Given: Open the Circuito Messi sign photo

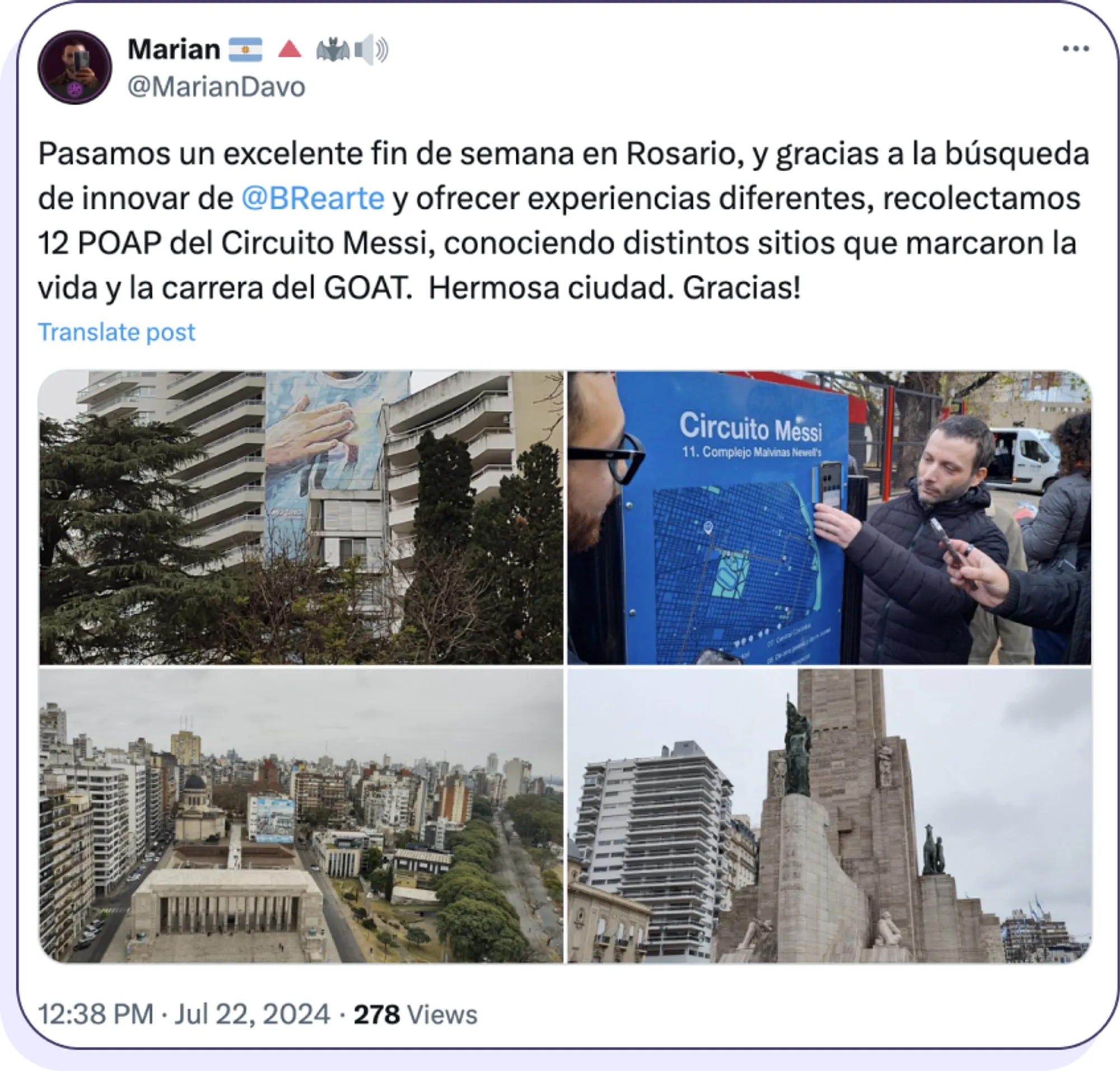Looking at the screenshot, I should (x=829, y=518).
